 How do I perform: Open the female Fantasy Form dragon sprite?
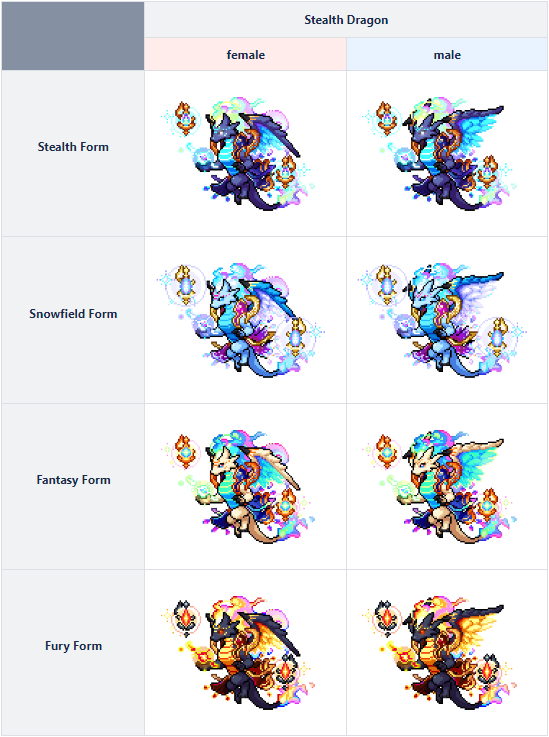click(x=239, y=486)
